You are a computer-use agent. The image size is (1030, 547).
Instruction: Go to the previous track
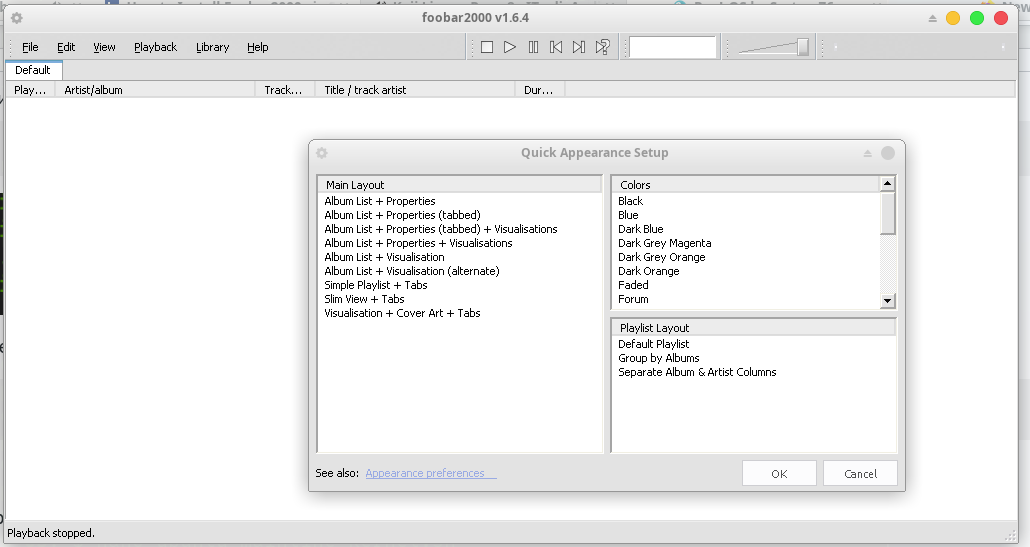point(556,47)
